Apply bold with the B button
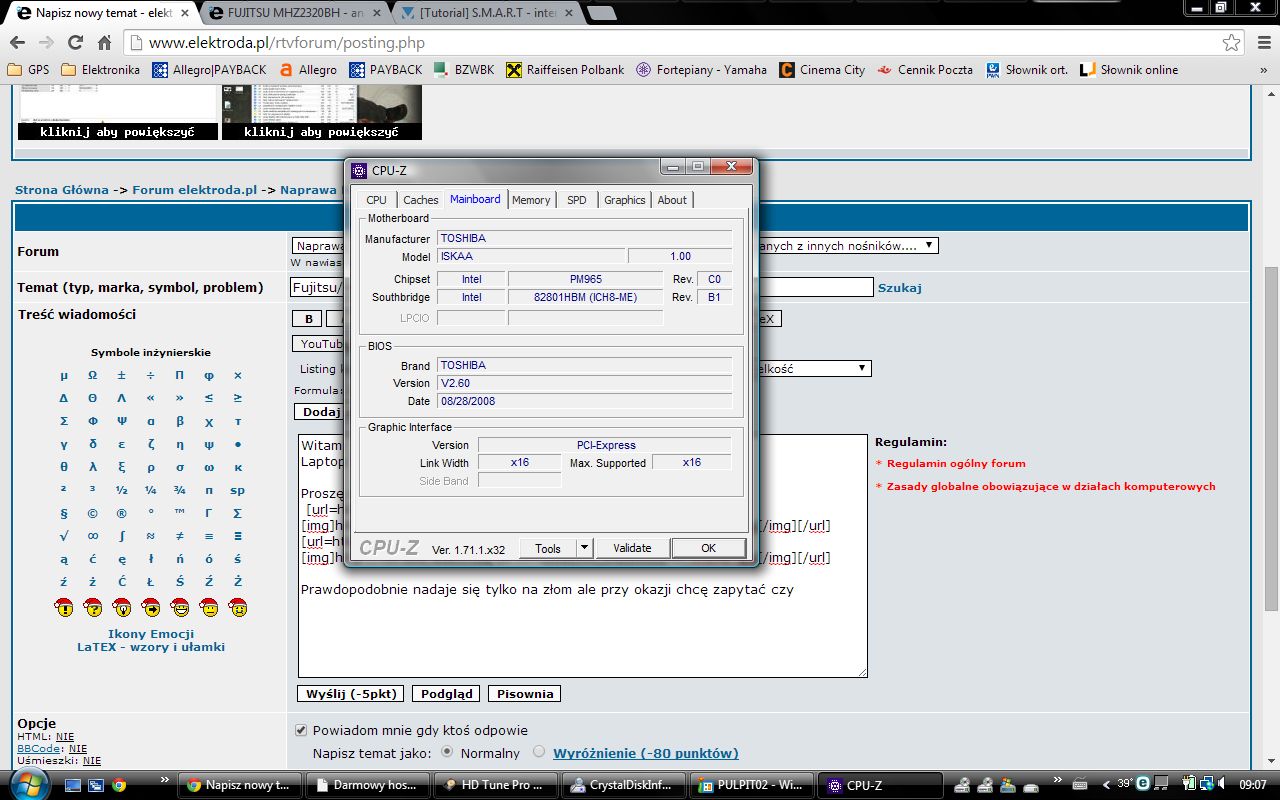This screenshot has width=1280, height=800. 309,319
